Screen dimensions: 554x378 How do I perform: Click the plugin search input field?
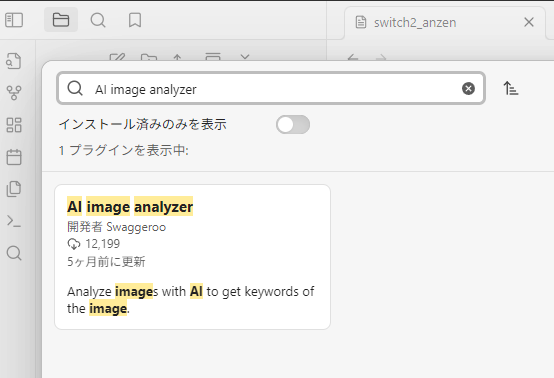pos(271,88)
